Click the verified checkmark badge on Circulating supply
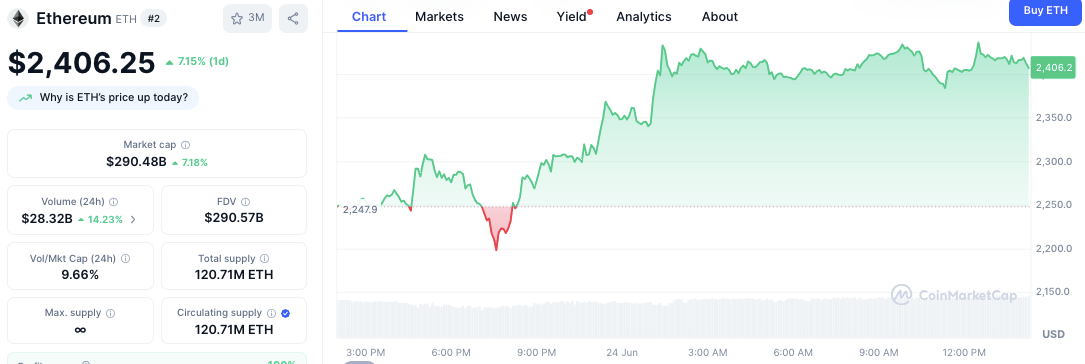 [286, 313]
